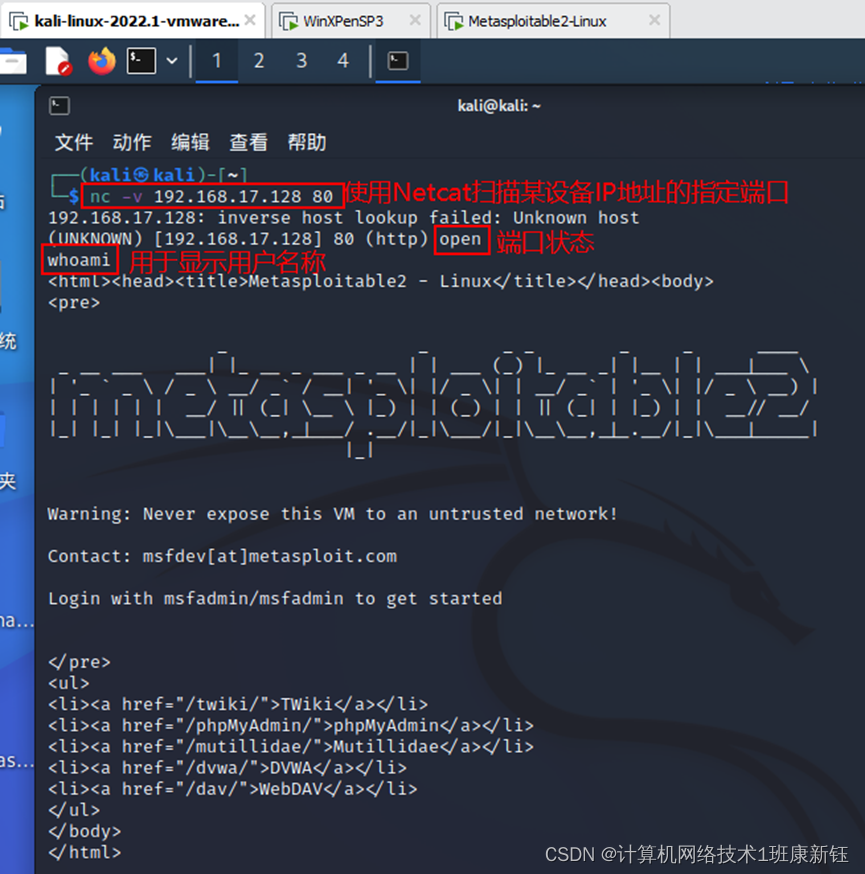The image size is (865, 874).
Task: Open the 文件 menu in terminal
Action: [x=74, y=143]
